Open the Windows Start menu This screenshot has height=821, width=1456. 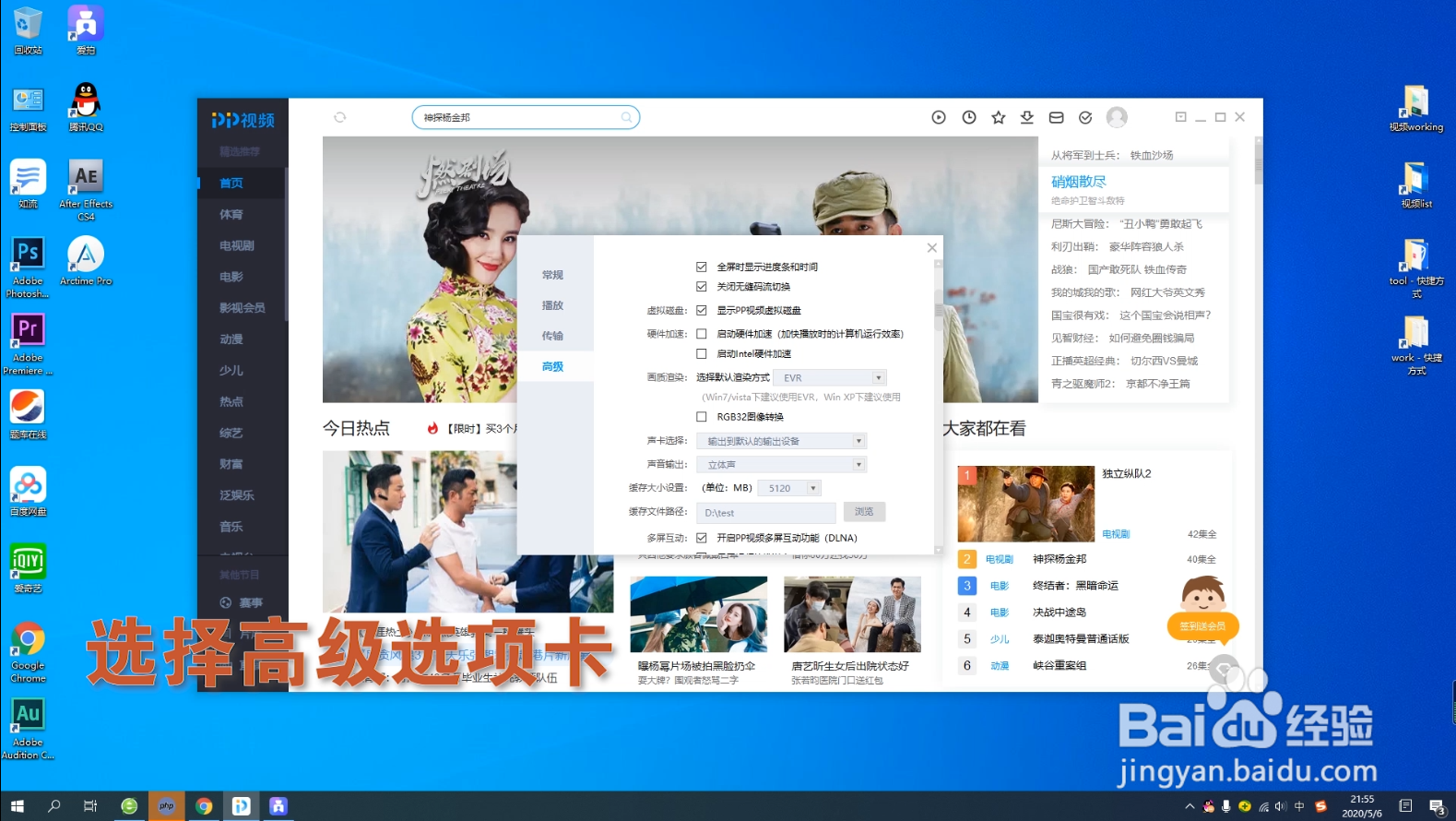[17, 806]
